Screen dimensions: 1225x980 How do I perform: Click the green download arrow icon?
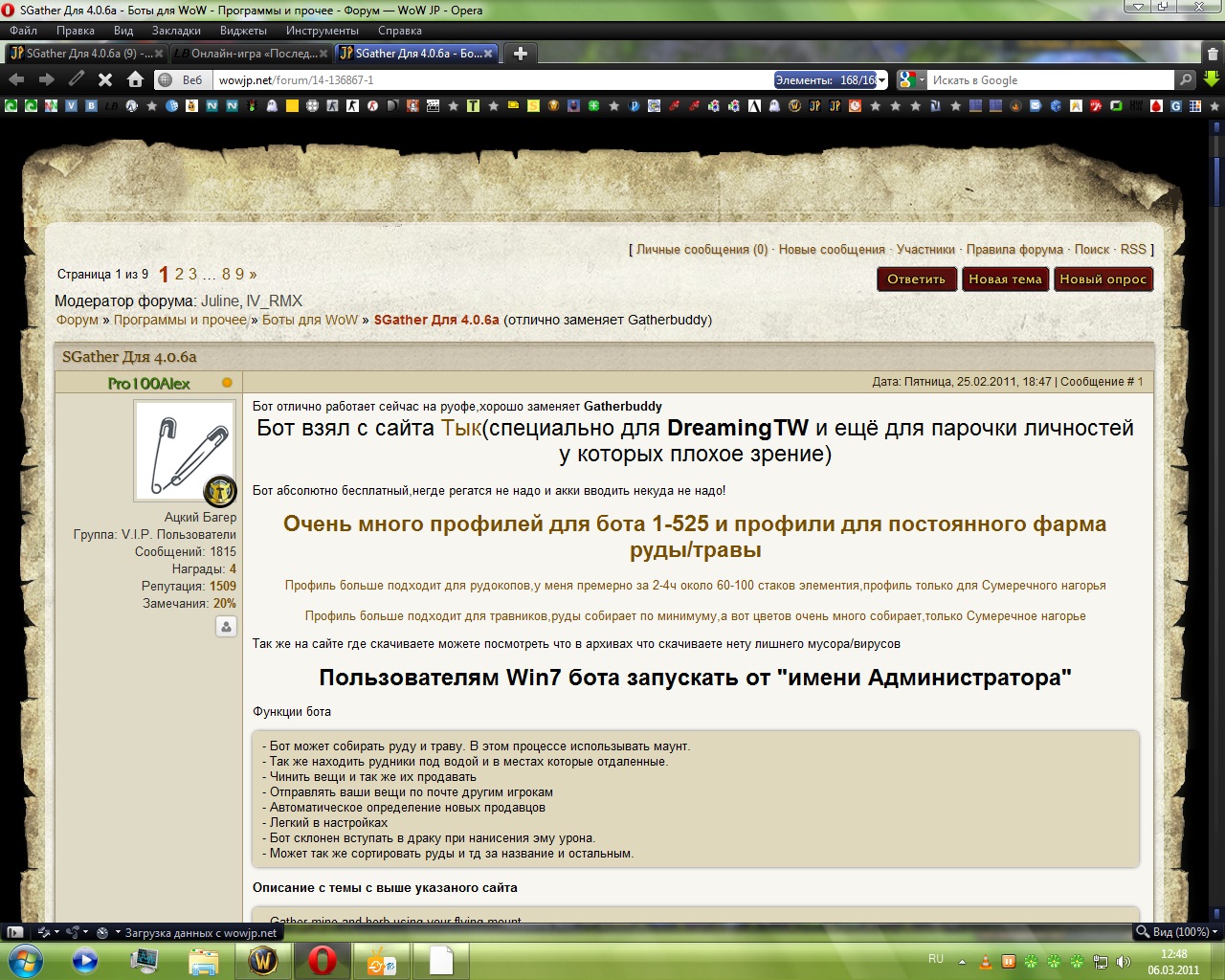[1212, 79]
